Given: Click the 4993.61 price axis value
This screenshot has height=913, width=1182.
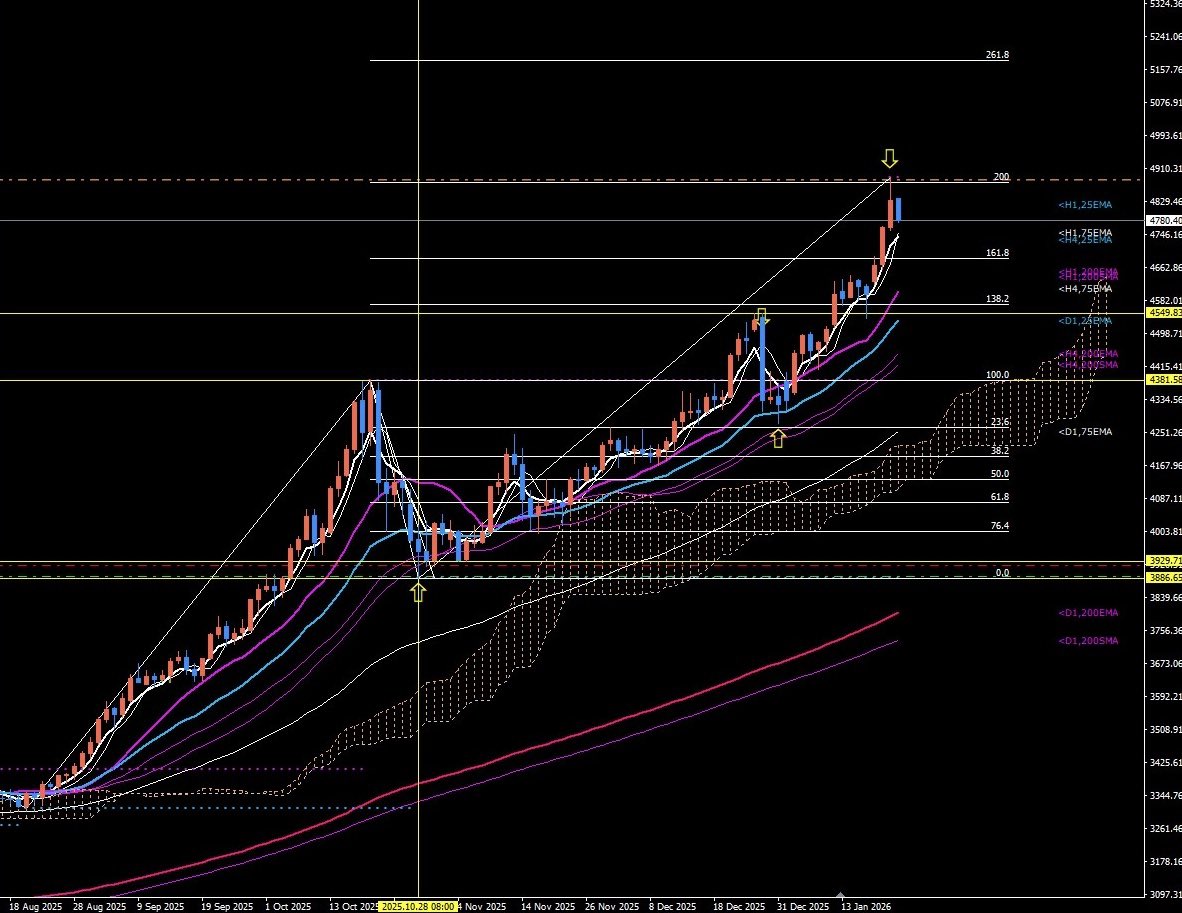Looking at the screenshot, I should pos(1165,136).
